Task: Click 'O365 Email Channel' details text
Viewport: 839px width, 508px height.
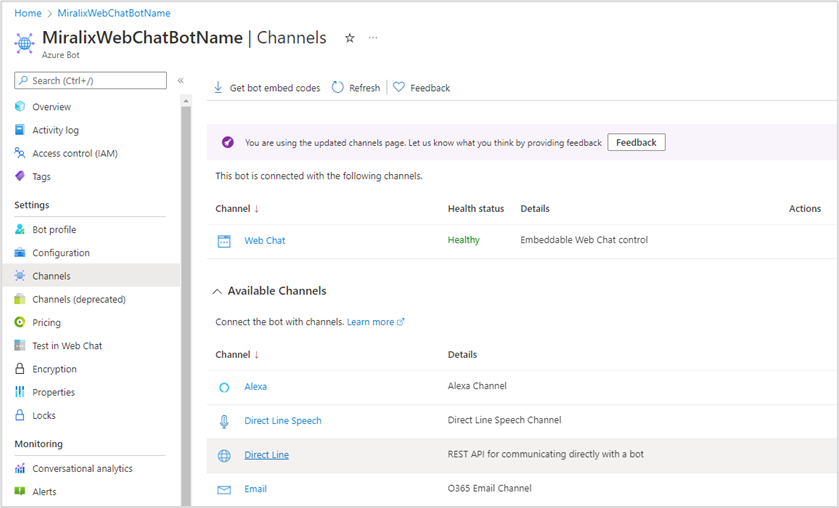Action: 490,488
